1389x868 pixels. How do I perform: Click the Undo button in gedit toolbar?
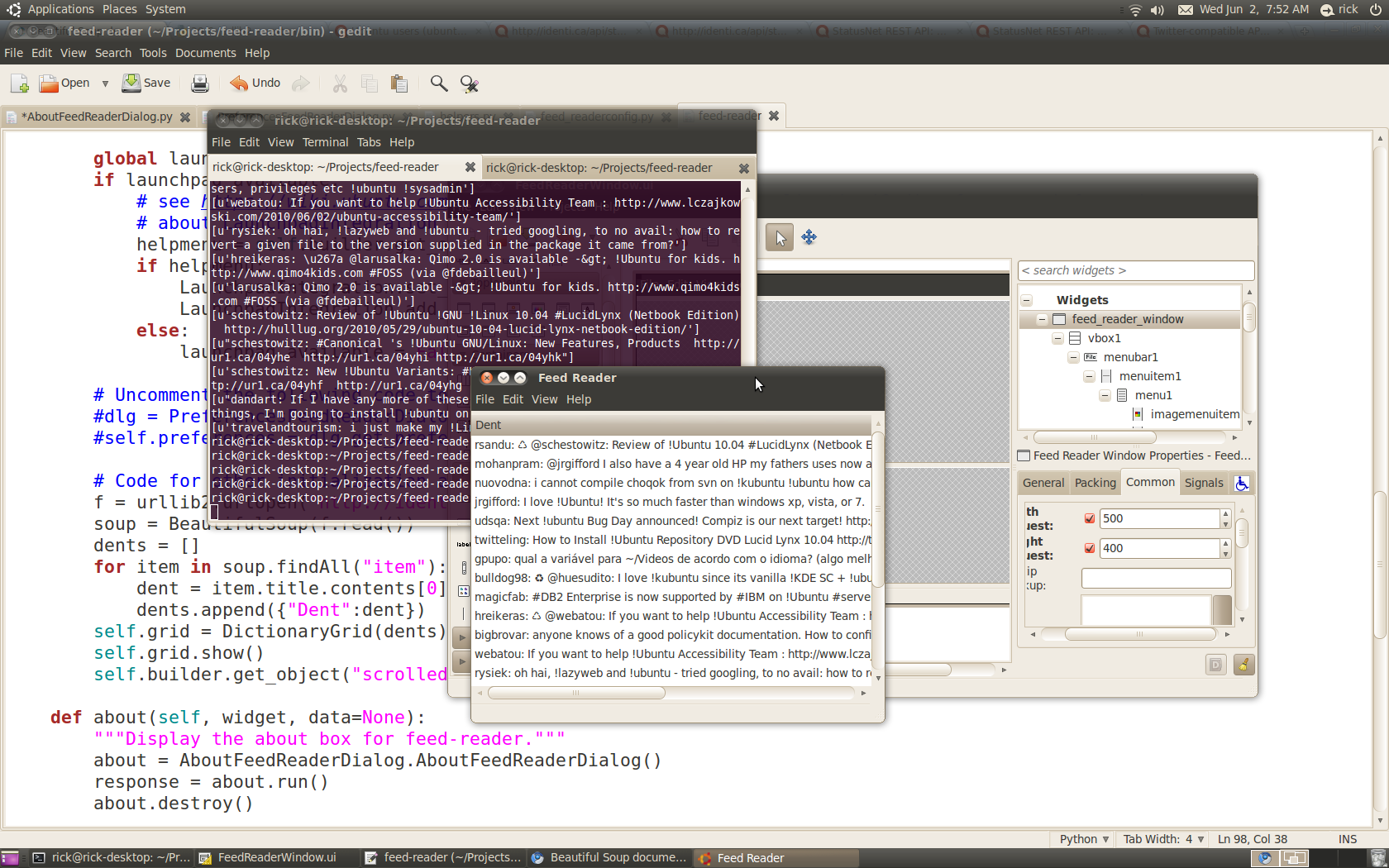tap(255, 83)
